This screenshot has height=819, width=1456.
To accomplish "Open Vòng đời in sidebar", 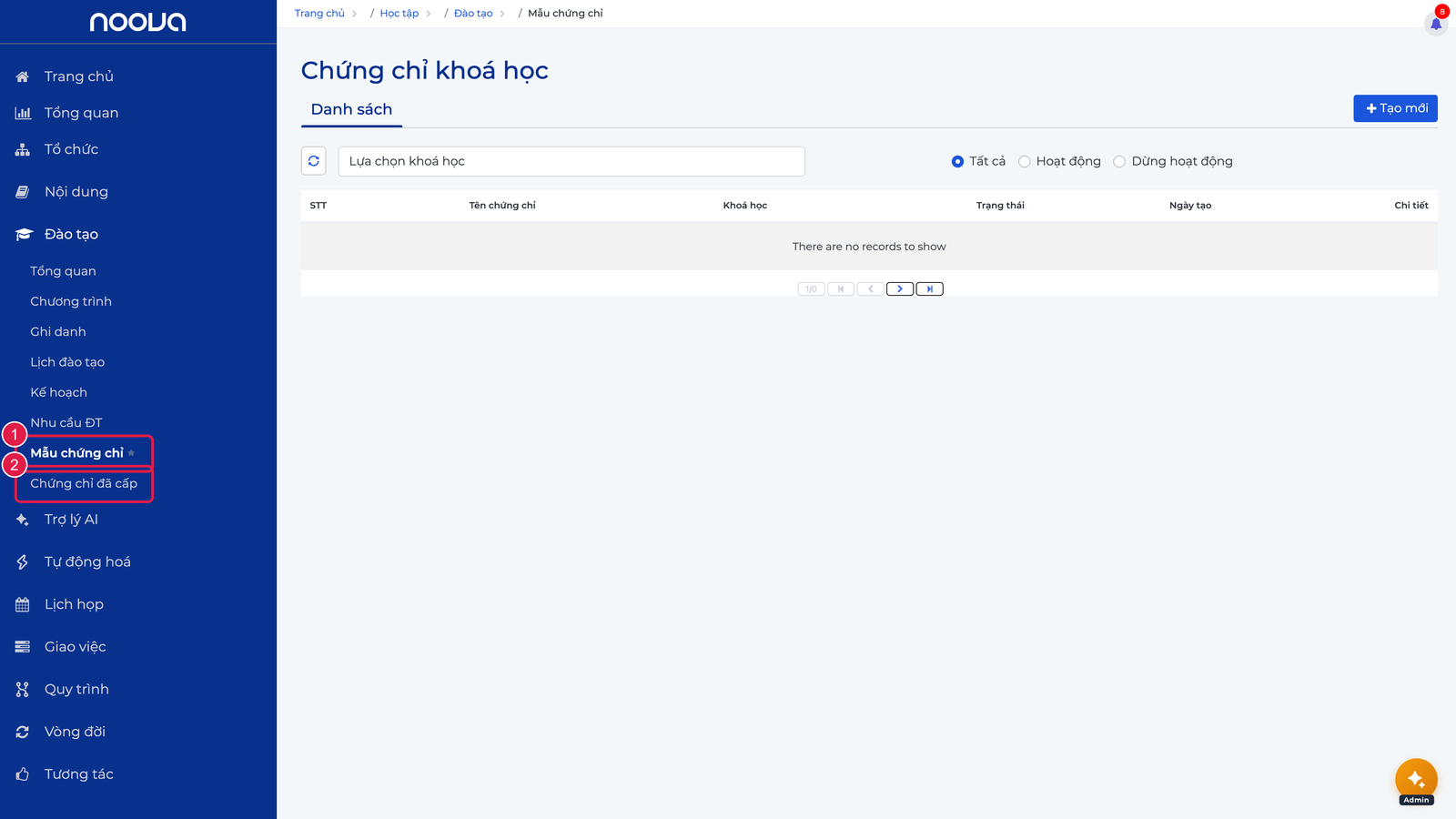I will coord(75,732).
